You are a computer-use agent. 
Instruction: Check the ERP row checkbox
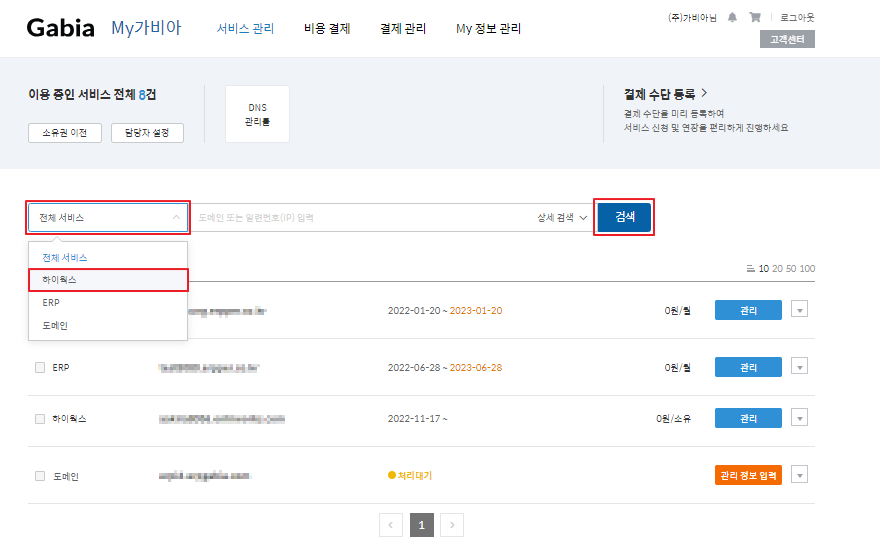pos(40,368)
